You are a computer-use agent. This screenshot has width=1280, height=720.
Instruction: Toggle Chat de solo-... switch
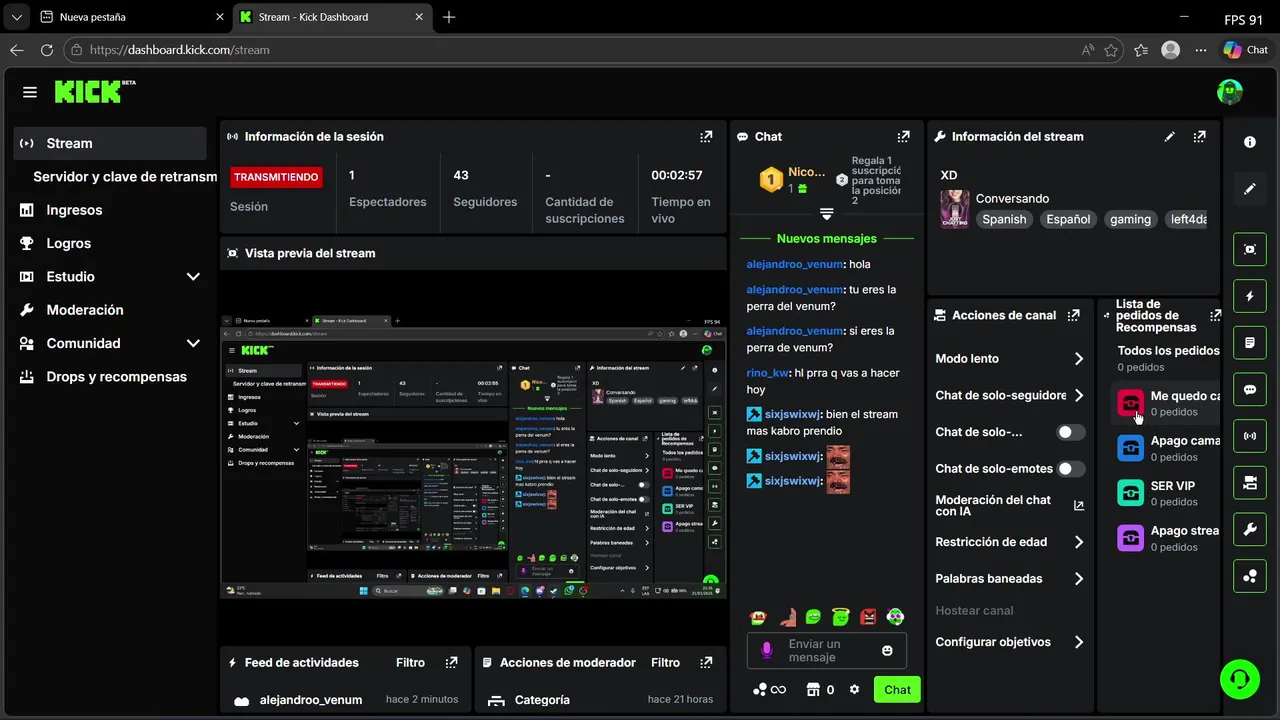tap(1071, 432)
